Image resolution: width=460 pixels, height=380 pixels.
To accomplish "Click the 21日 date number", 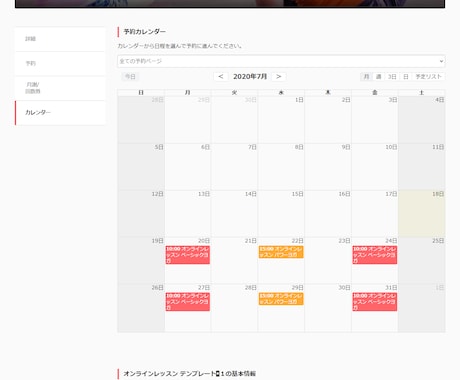I will [x=250, y=241].
